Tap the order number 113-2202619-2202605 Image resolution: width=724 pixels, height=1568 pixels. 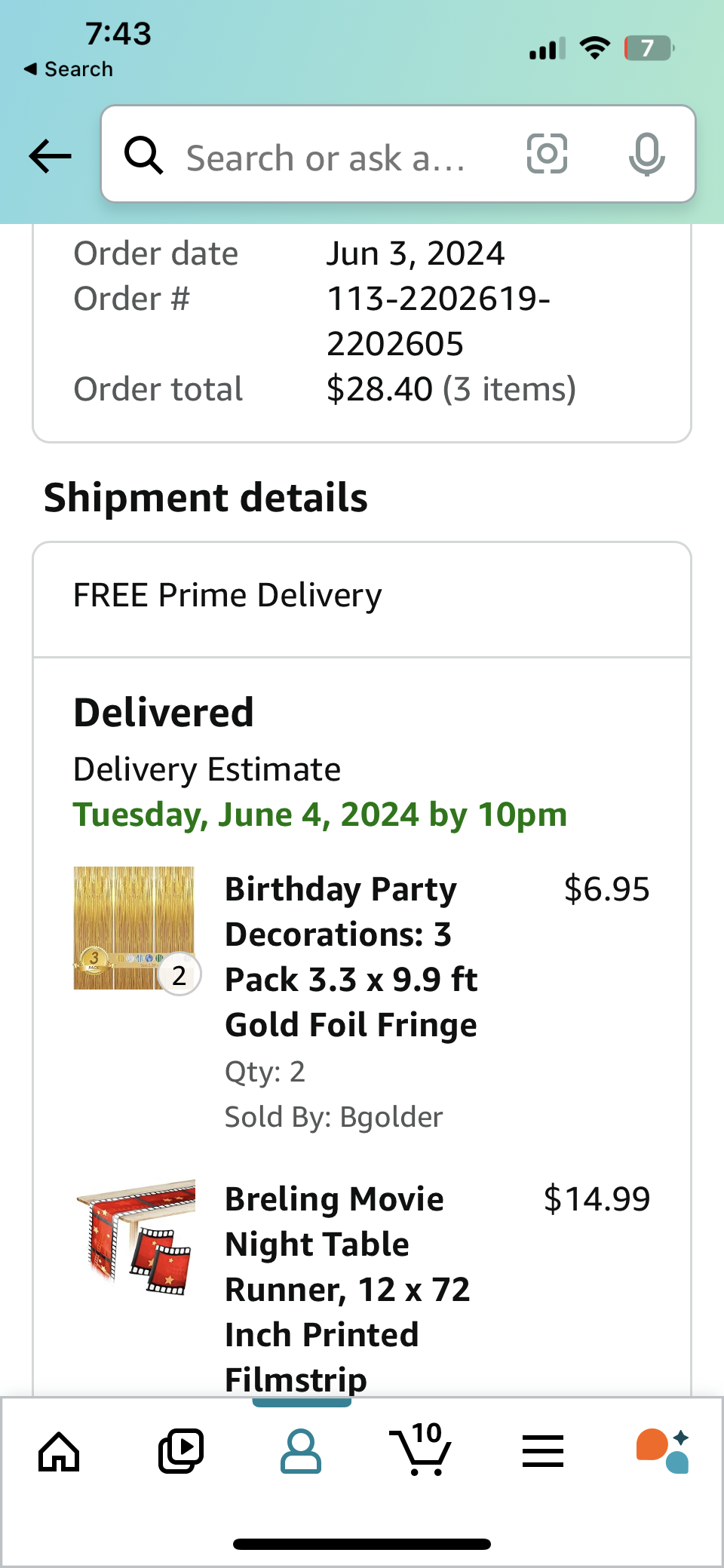coord(437,321)
